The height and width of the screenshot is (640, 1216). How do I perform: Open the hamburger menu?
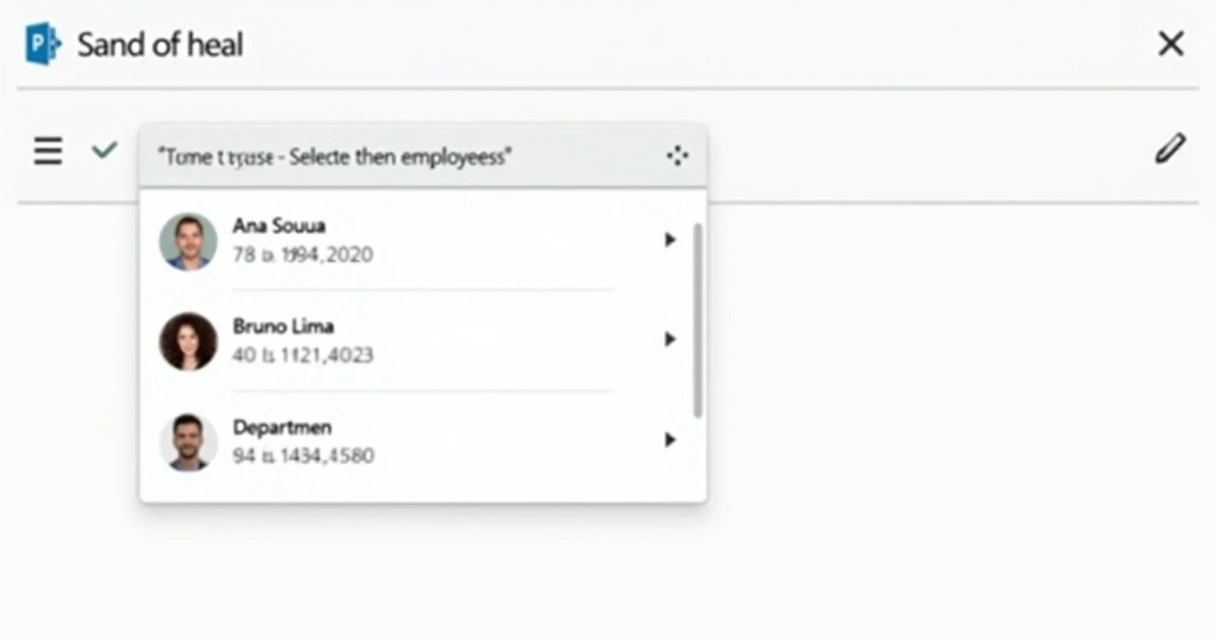click(48, 151)
